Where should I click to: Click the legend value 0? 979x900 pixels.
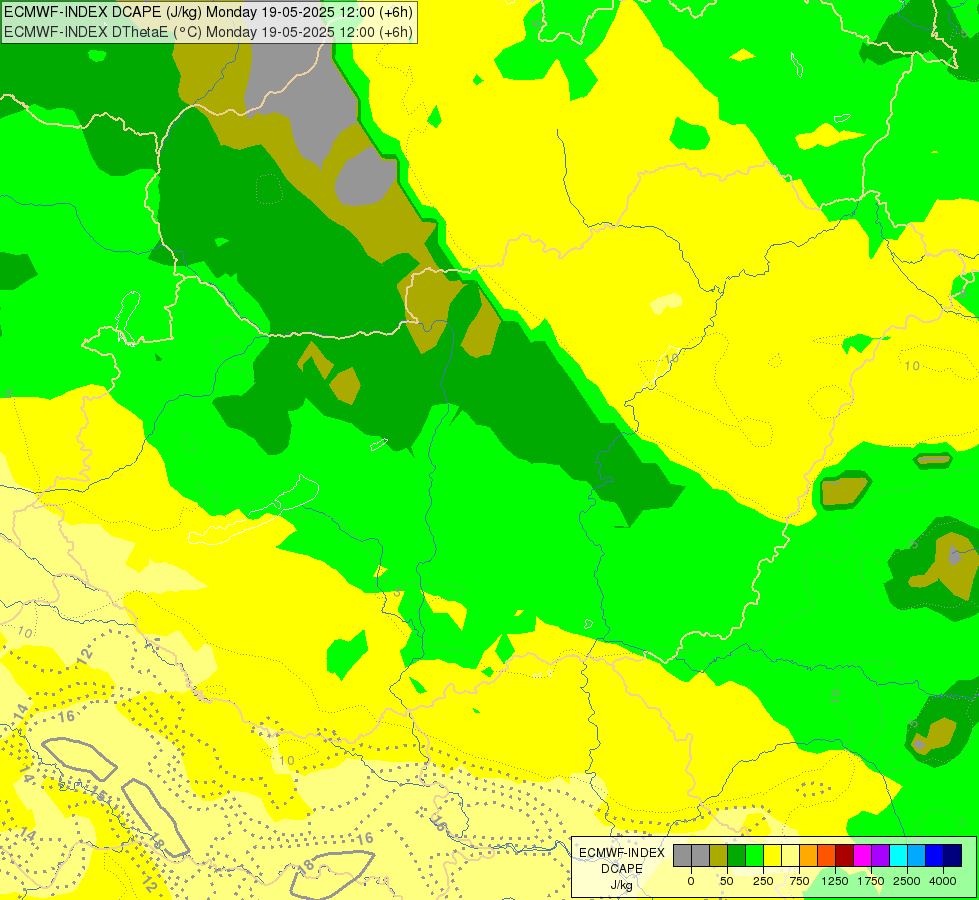[x=691, y=881]
